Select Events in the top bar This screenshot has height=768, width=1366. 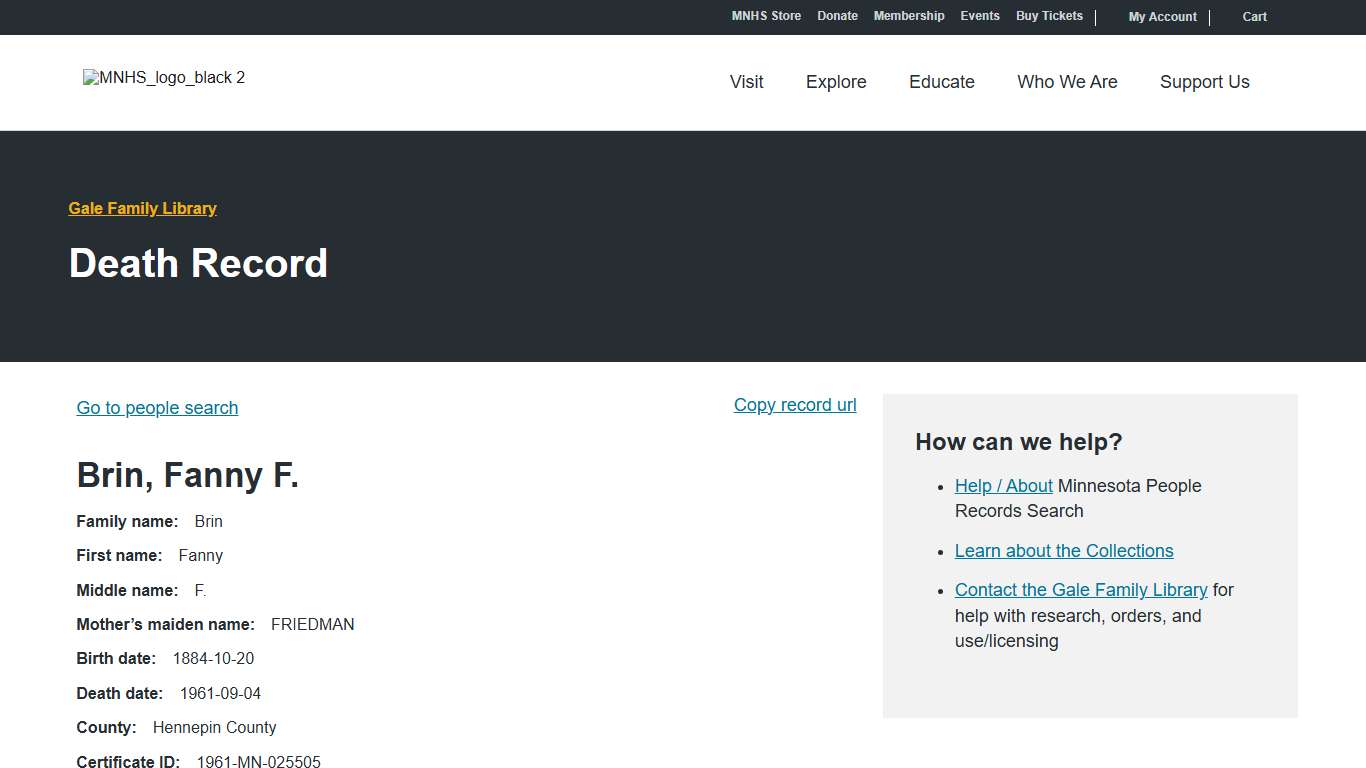(979, 16)
